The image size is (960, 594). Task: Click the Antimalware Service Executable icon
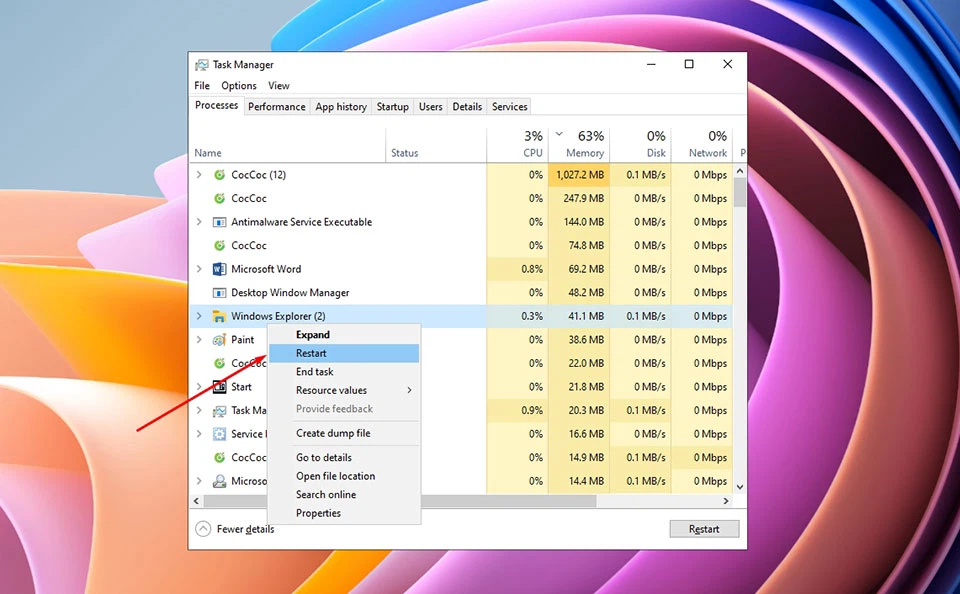(x=219, y=222)
